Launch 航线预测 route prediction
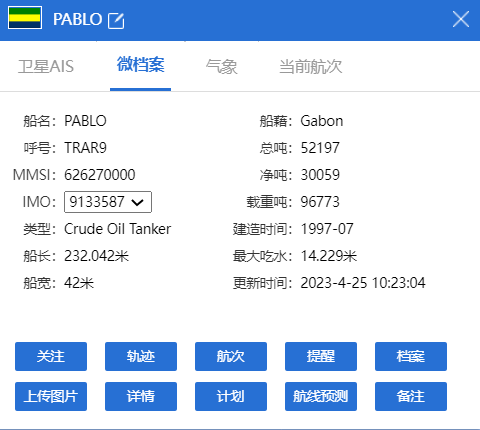Image resolution: width=480 pixels, height=430 pixels. [321, 396]
